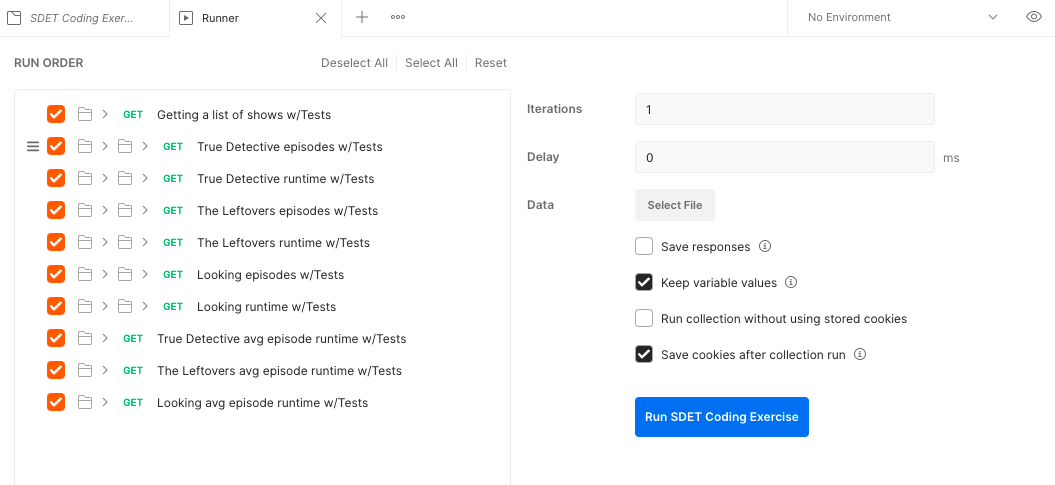Expand second chevron in True Detective runtime row
The width and height of the screenshot is (1055, 485).
point(145,178)
